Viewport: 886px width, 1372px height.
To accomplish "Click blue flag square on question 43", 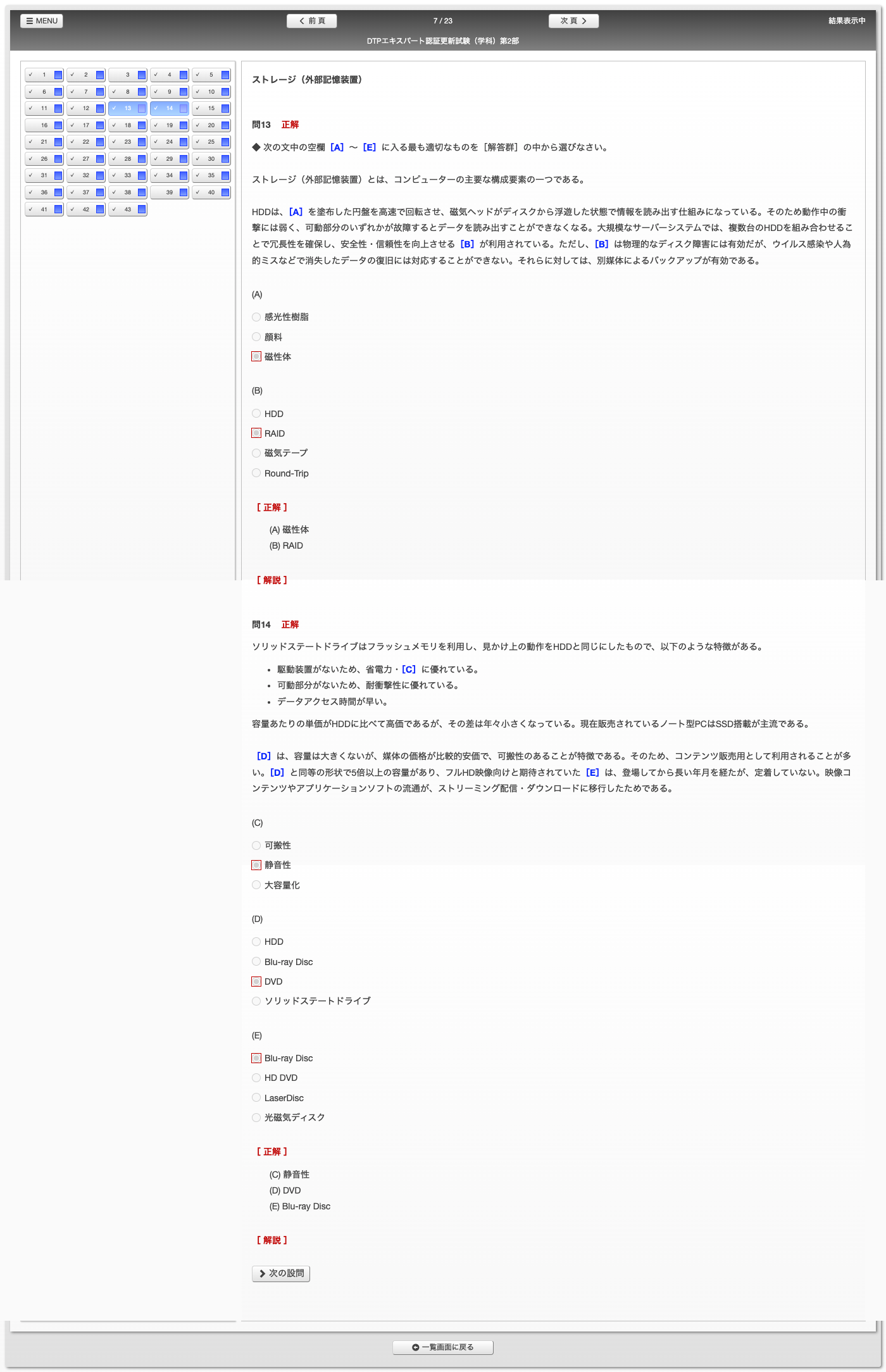I will 142,209.
